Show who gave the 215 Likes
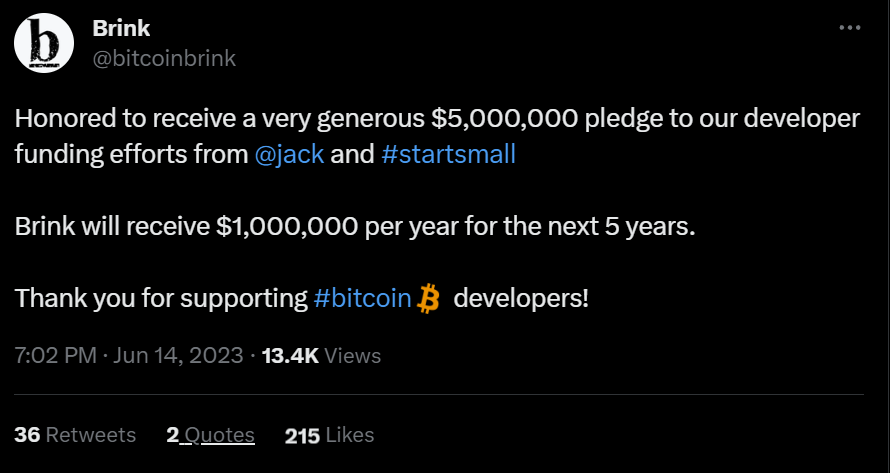 [329, 435]
